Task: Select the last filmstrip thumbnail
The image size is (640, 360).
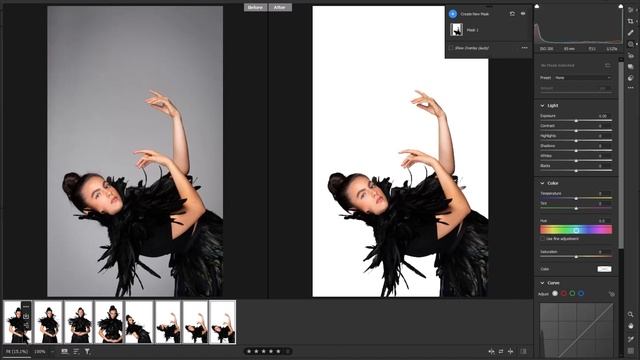Action: (x=222, y=322)
